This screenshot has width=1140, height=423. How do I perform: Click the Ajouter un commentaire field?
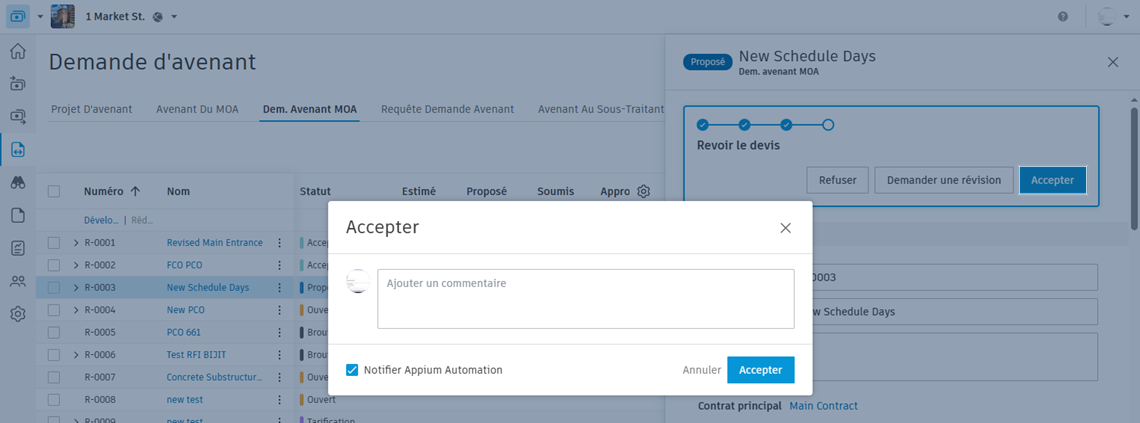(x=585, y=299)
